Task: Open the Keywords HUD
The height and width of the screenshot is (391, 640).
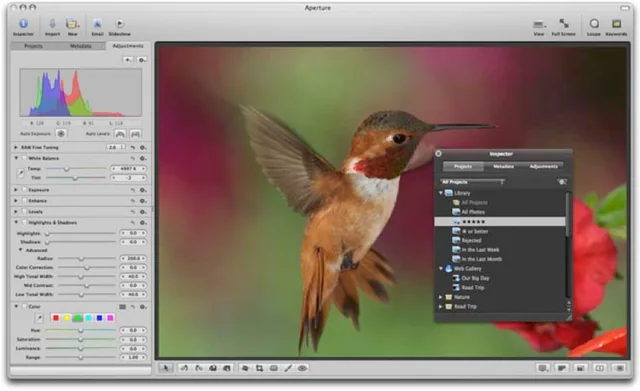Action: click(x=616, y=24)
